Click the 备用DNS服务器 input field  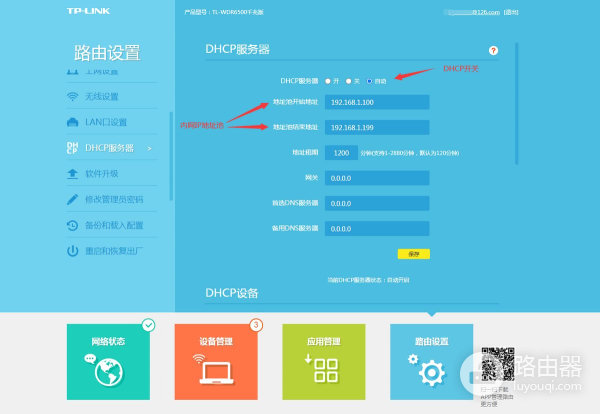point(377,228)
